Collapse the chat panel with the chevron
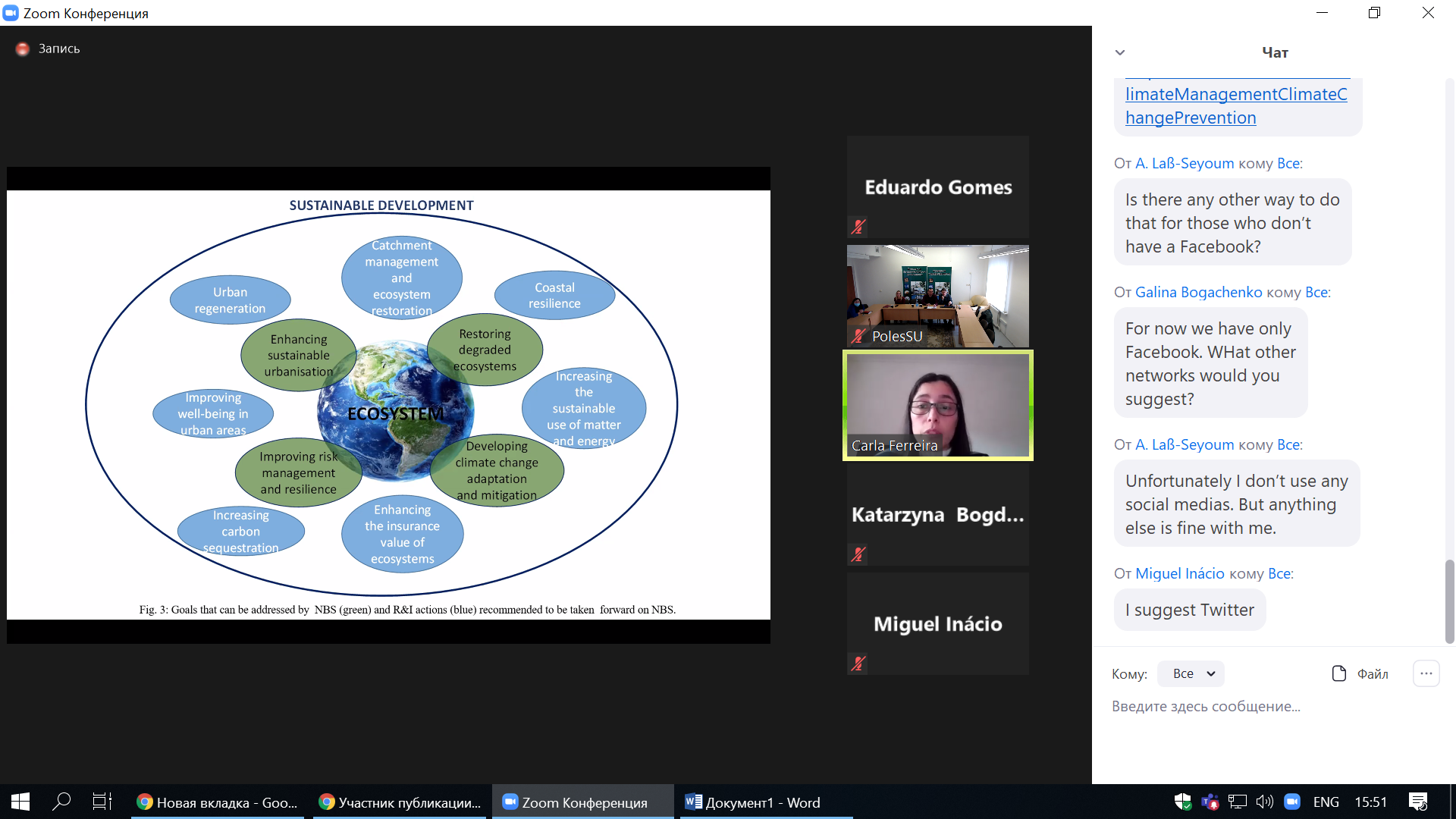This screenshot has height=819, width=1456. tap(1120, 52)
